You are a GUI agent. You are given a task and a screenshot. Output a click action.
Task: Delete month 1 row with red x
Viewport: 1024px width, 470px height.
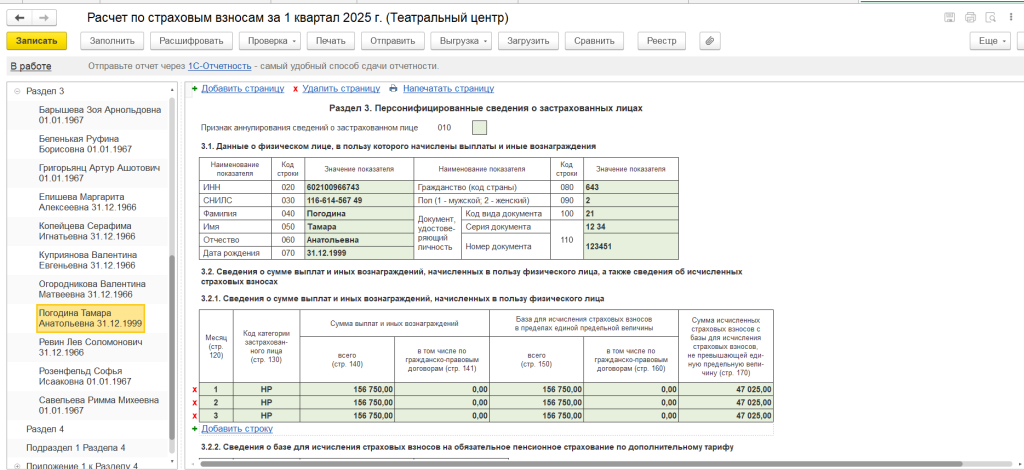point(194,390)
